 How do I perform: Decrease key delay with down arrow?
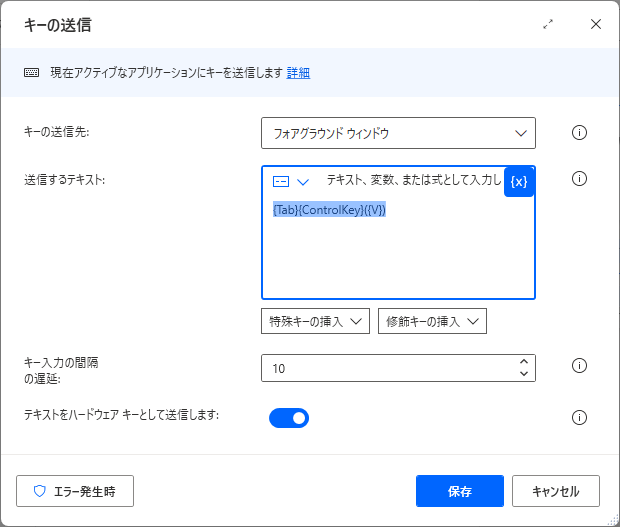pos(524,374)
